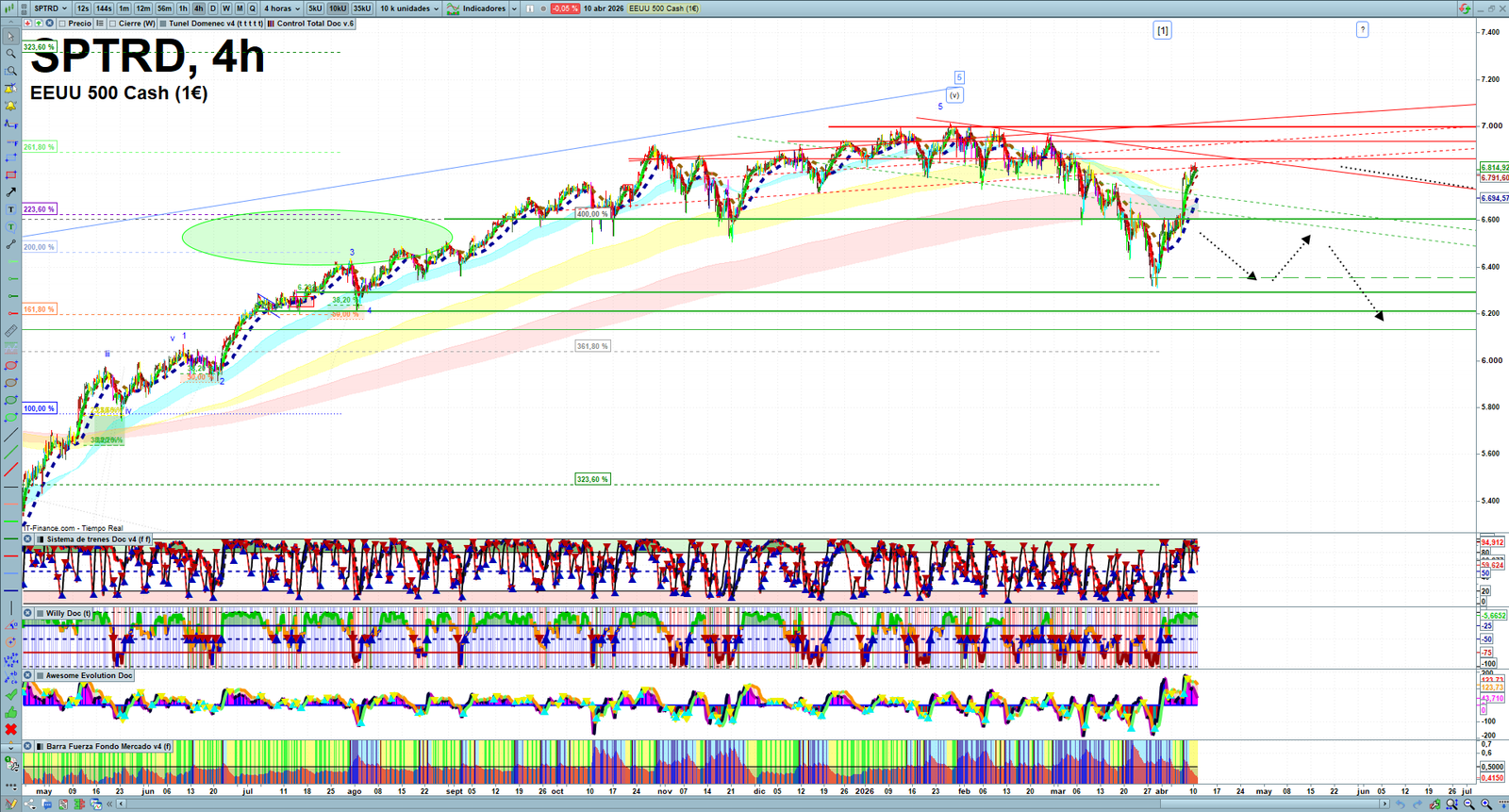
Task: Click the pencil drawing mode icon bottom-left
Action: tap(10, 804)
